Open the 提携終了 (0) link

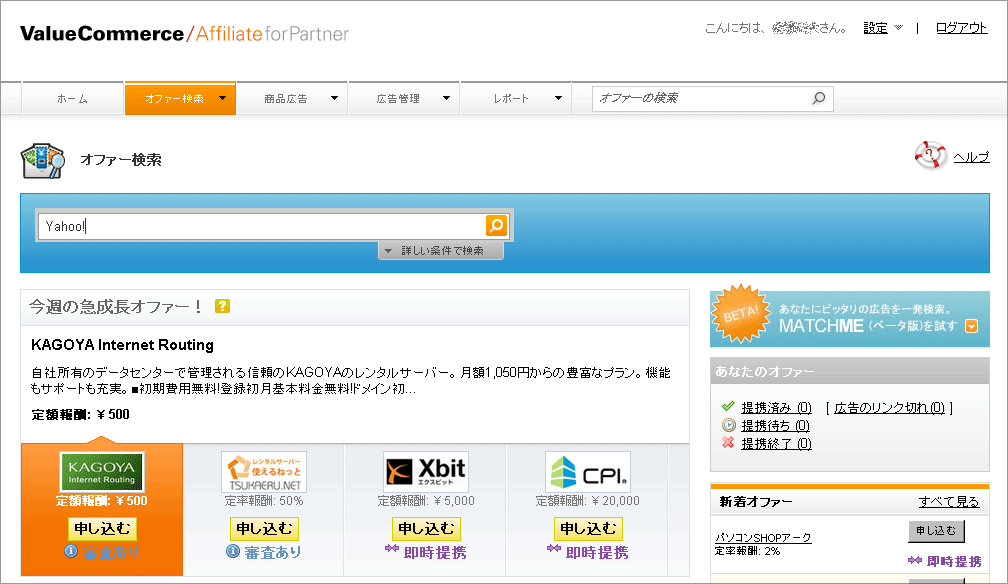[776, 443]
